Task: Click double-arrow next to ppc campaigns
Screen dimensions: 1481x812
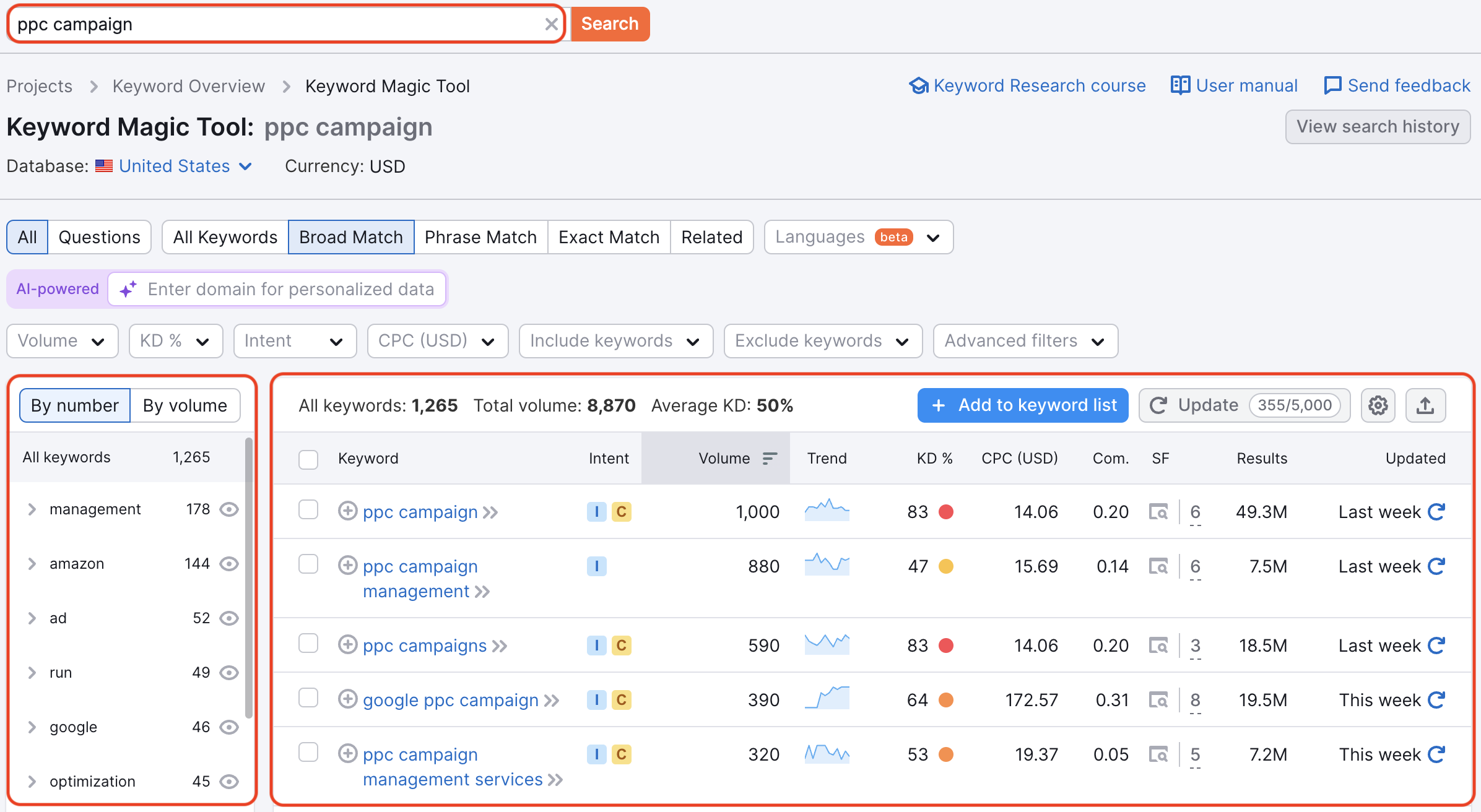Action: pos(500,646)
